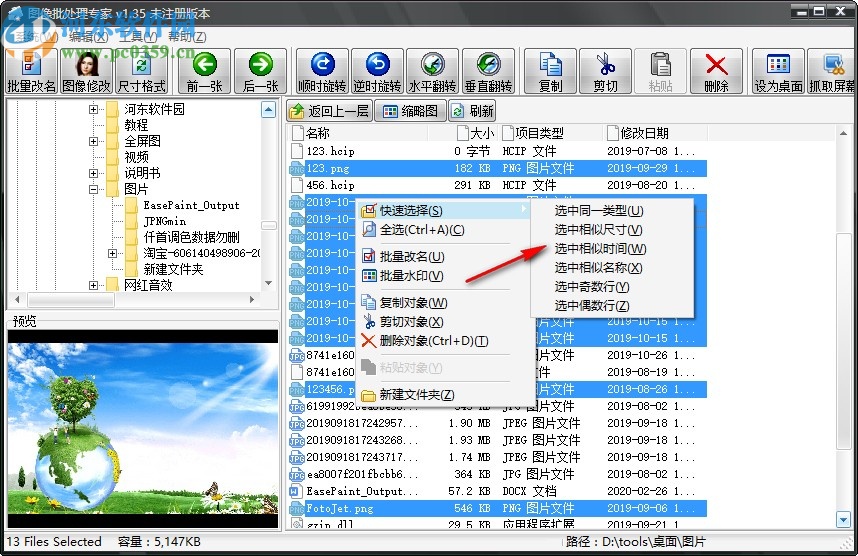Select 选中偶数行(Z) in submenu
This screenshot has height=556, width=858.
point(612,305)
